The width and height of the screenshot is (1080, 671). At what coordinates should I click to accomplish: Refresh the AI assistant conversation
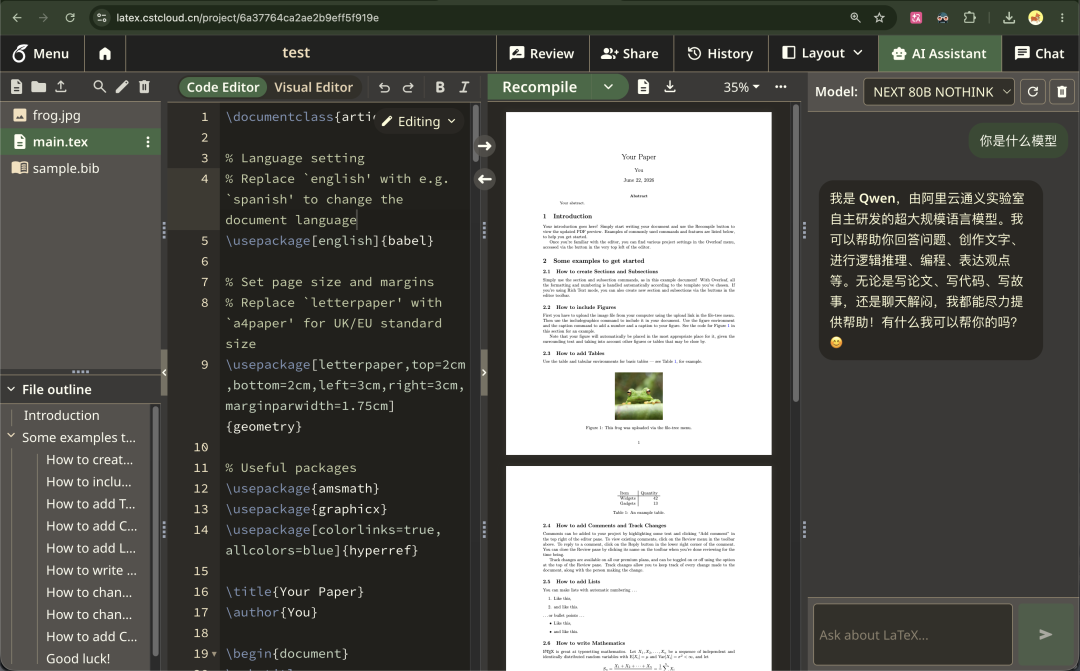1032,92
